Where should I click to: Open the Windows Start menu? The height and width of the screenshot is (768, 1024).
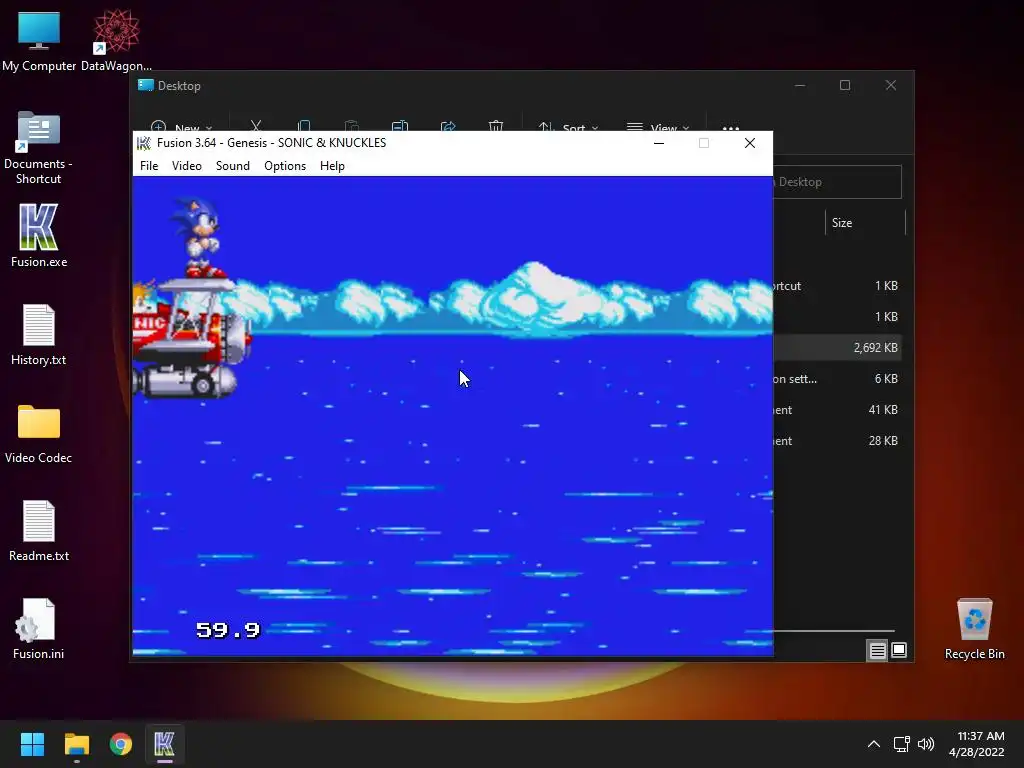click(32, 744)
